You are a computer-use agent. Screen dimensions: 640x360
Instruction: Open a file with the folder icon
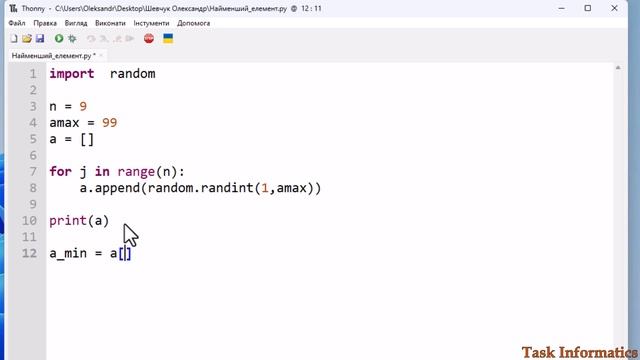27,39
